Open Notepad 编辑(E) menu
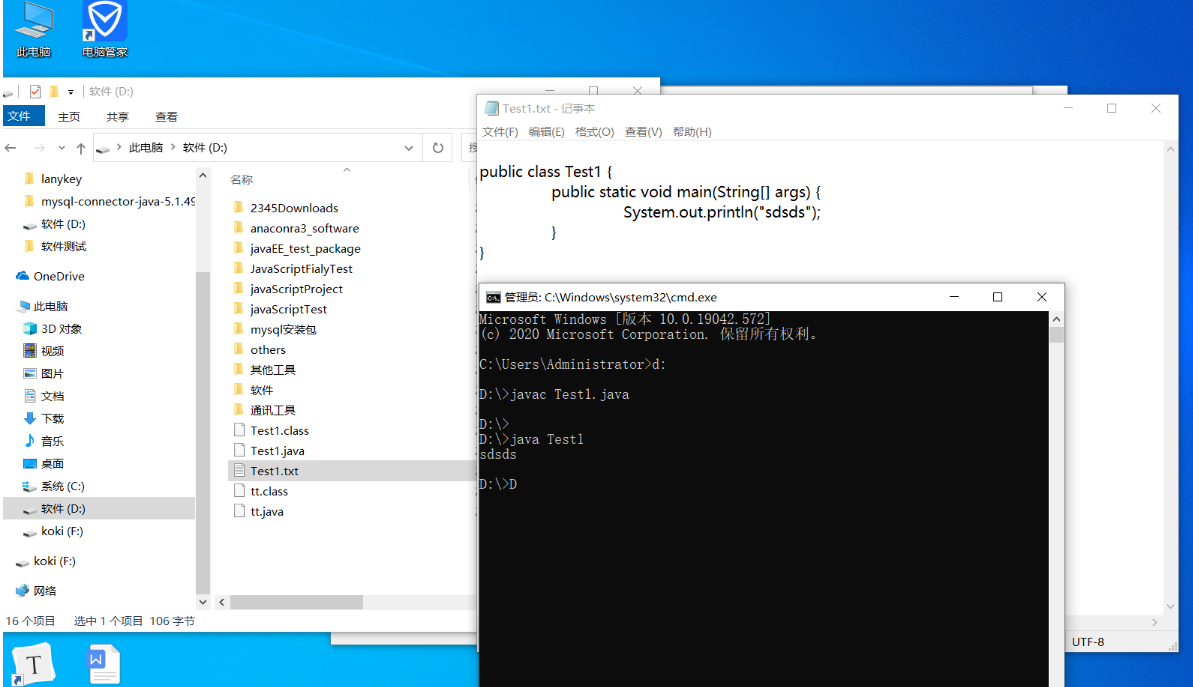This screenshot has height=687, width=1193. click(x=546, y=132)
